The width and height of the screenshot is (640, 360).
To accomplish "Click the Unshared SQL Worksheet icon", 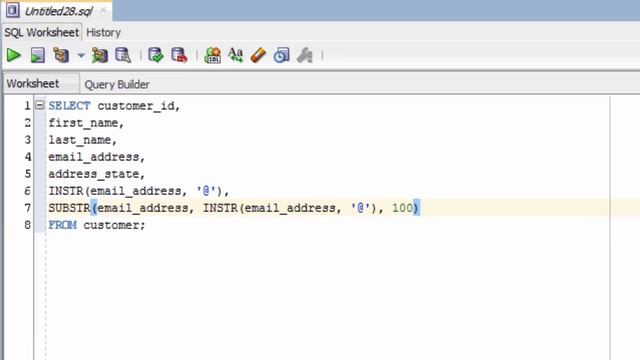I will click(x=213, y=55).
